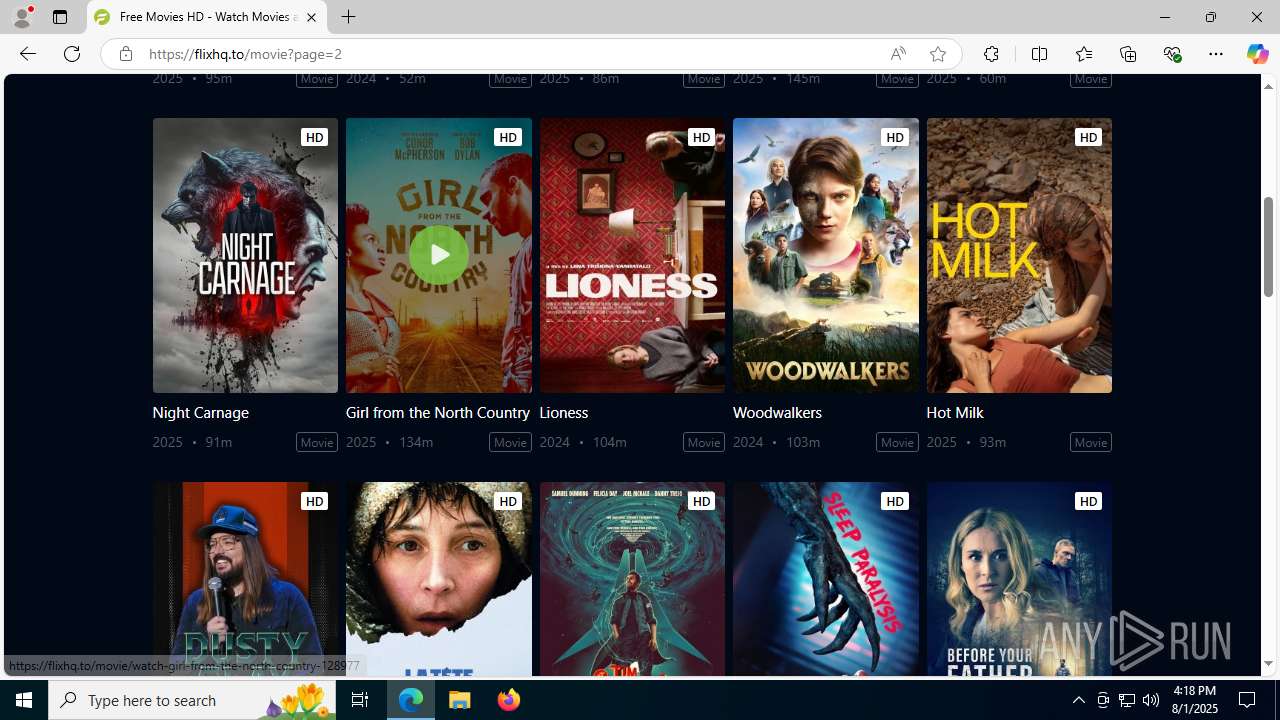The width and height of the screenshot is (1280, 720).
Task: Open File Explorer from the taskbar
Action: point(460,700)
